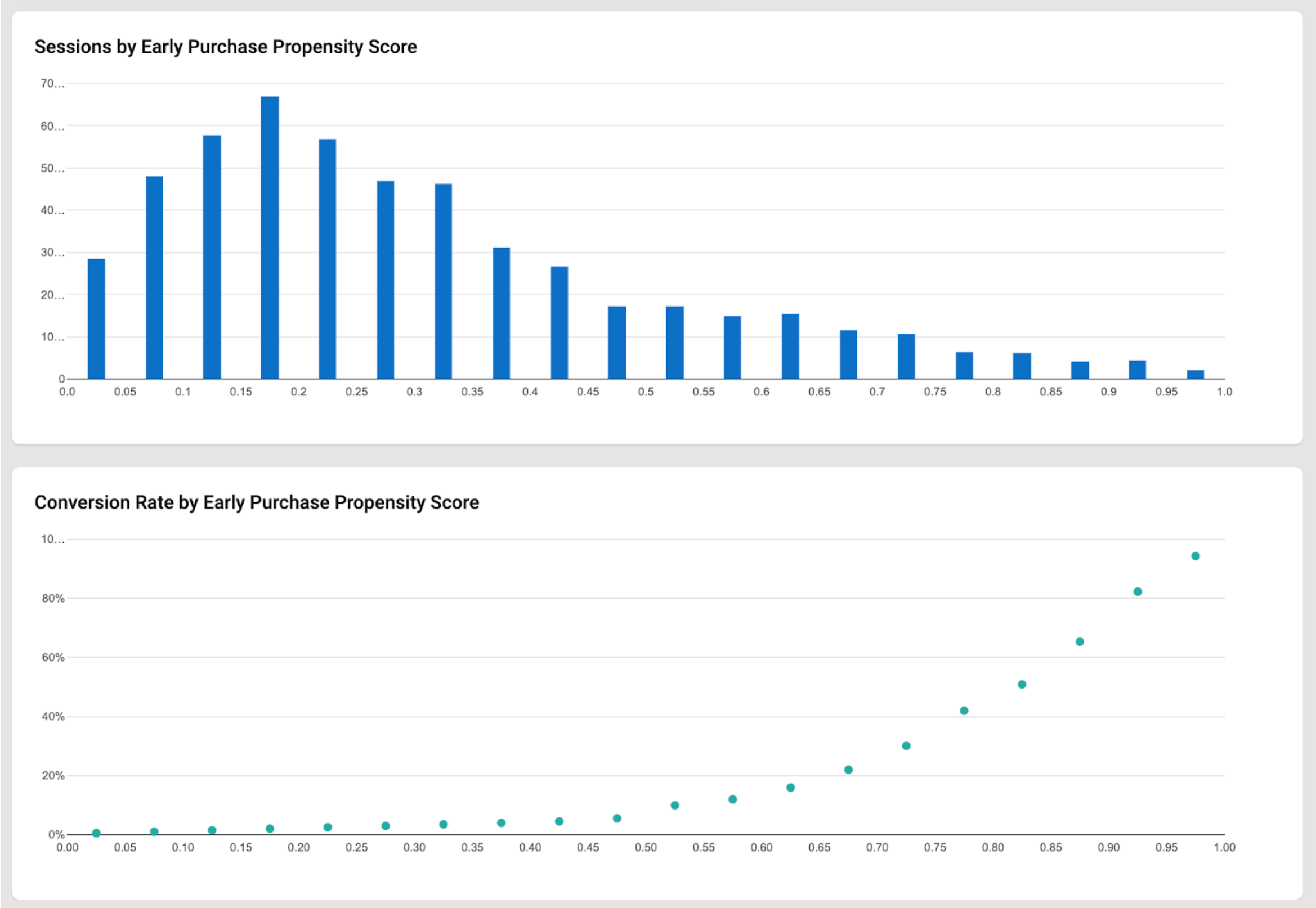Image resolution: width=1316 pixels, height=908 pixels.
Task: Click the conversion dot between 0.45 and 0.50
Action: pos(617,818)
